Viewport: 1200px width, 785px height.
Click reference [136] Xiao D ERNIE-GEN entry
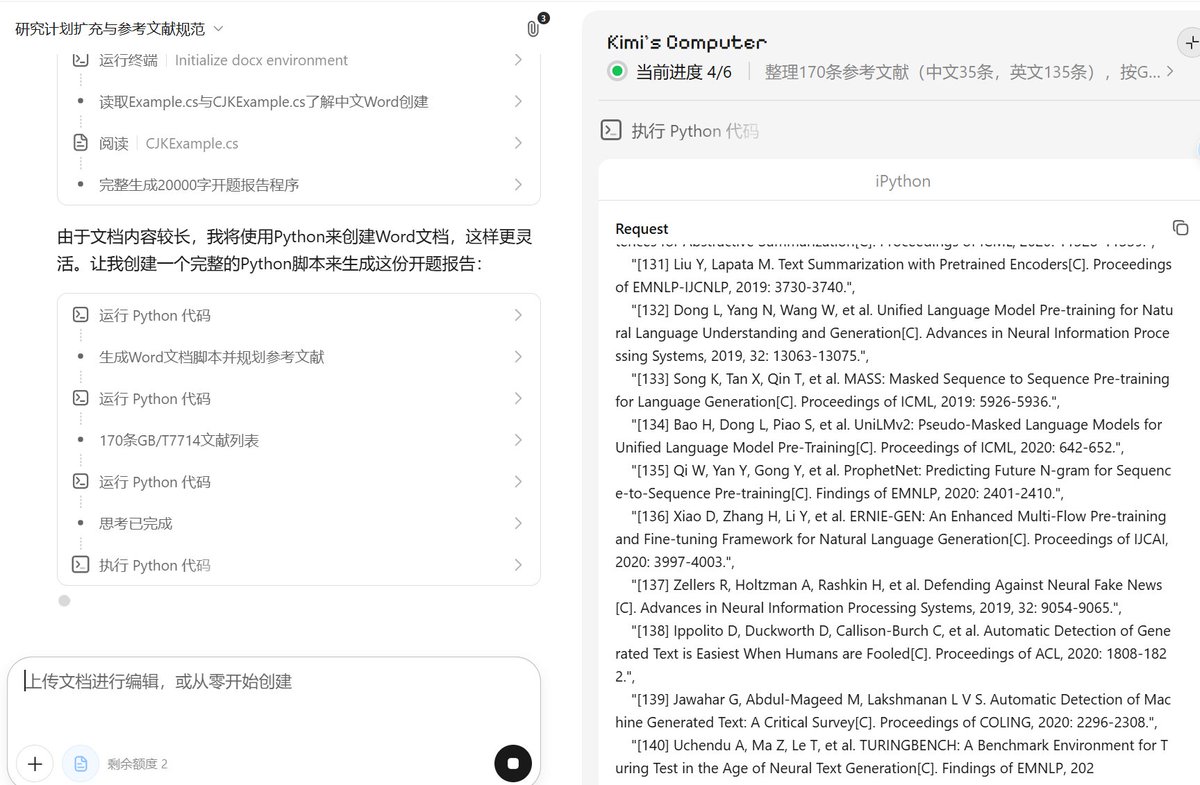coord(891,539)
